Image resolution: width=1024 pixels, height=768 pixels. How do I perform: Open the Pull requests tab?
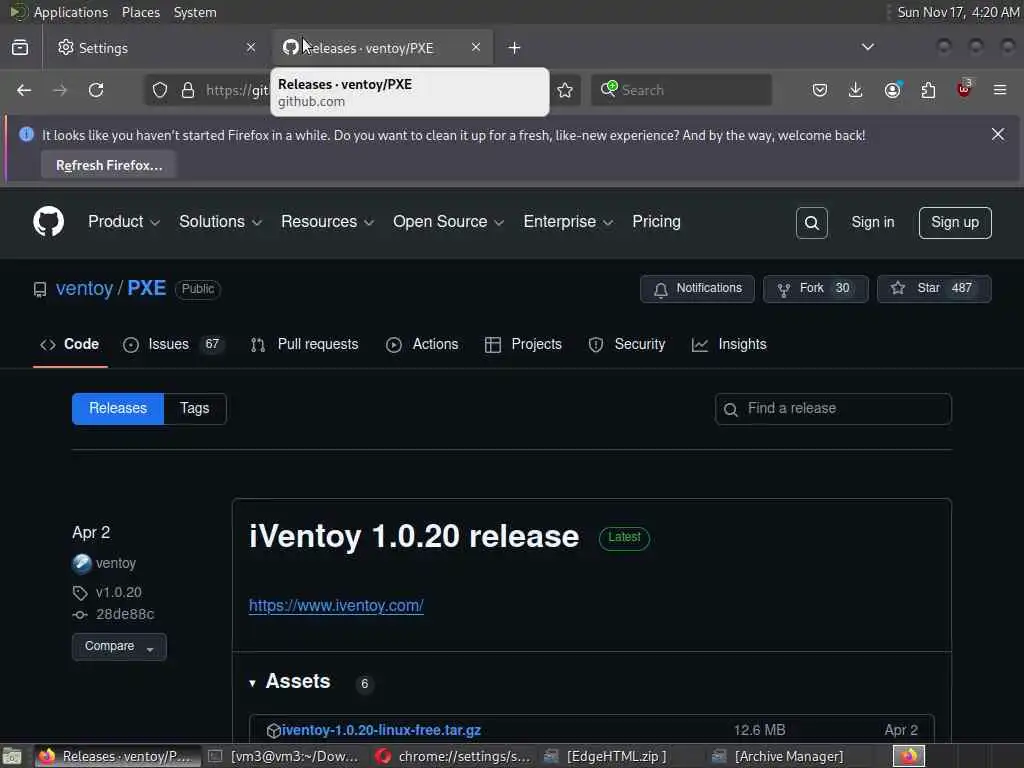(304, 344)
